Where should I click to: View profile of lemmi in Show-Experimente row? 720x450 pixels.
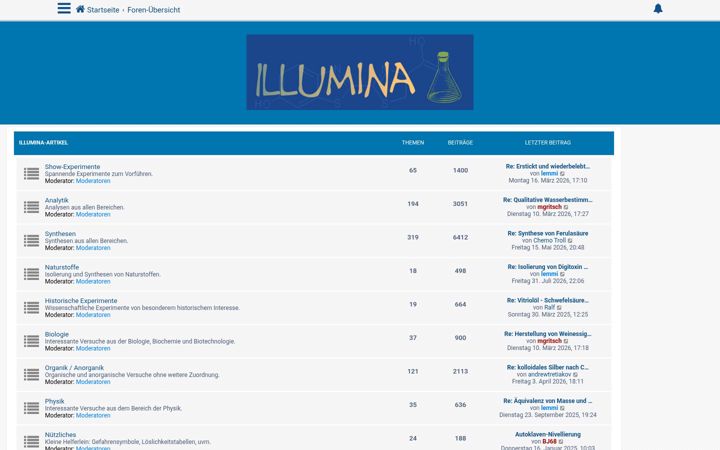coord(549,174)
